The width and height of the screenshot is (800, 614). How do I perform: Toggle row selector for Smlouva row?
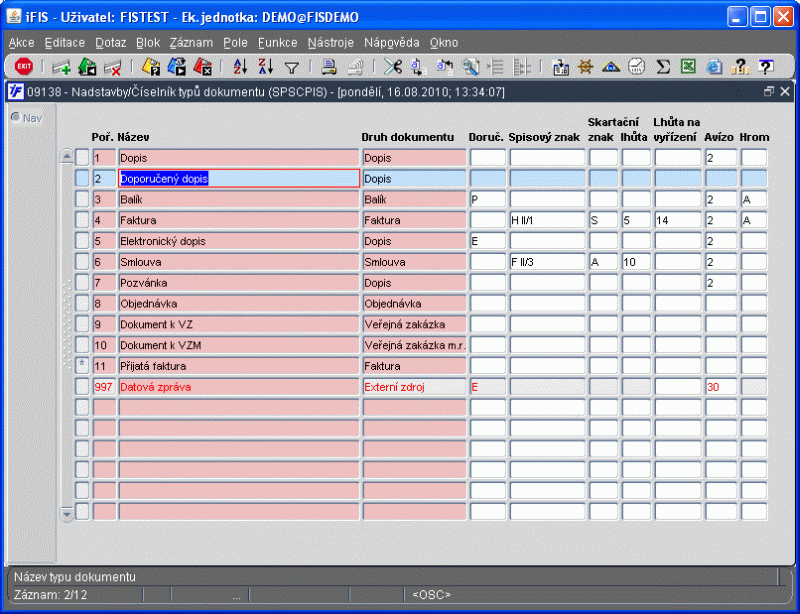[82, 262]
